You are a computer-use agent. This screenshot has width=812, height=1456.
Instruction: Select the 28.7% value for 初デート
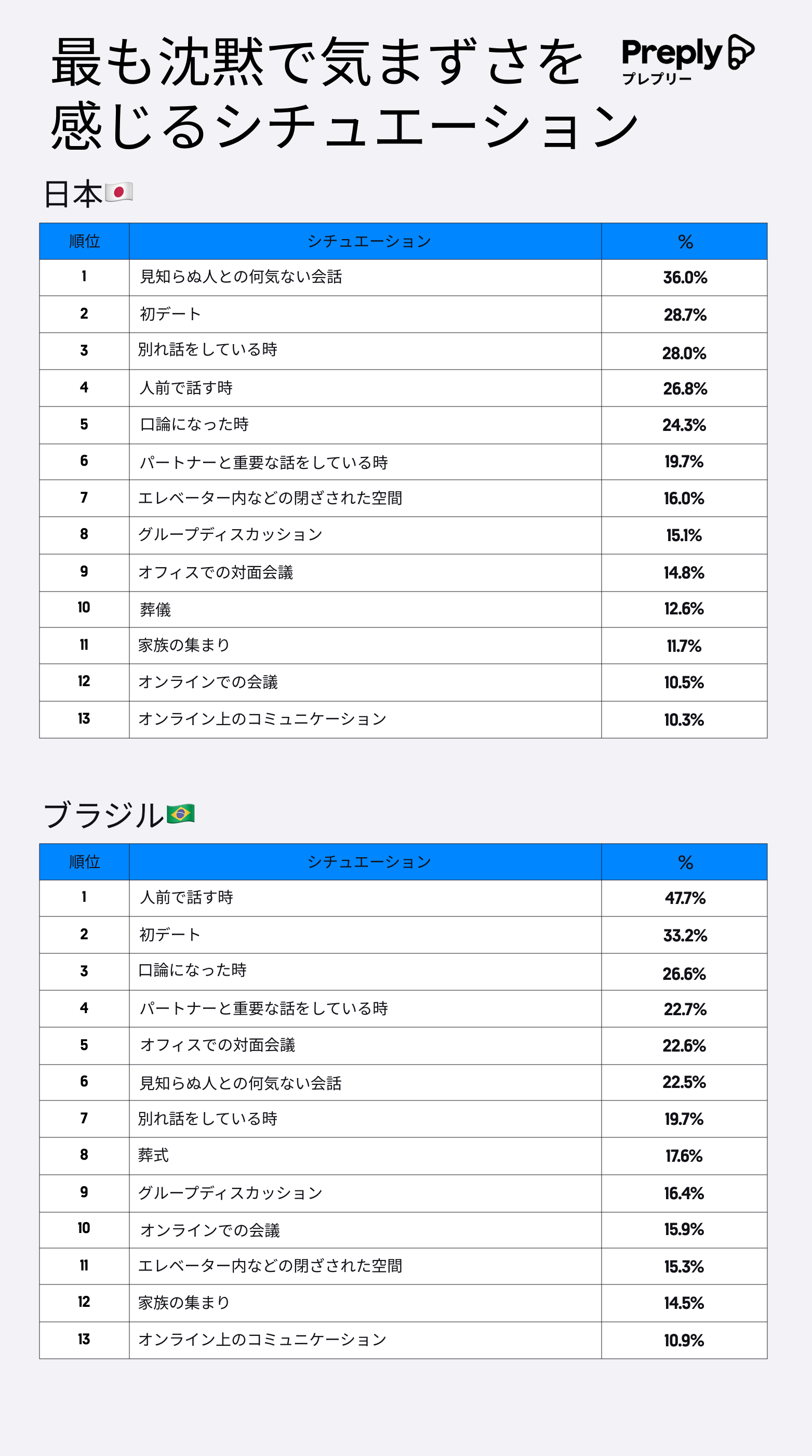(685, 315)
